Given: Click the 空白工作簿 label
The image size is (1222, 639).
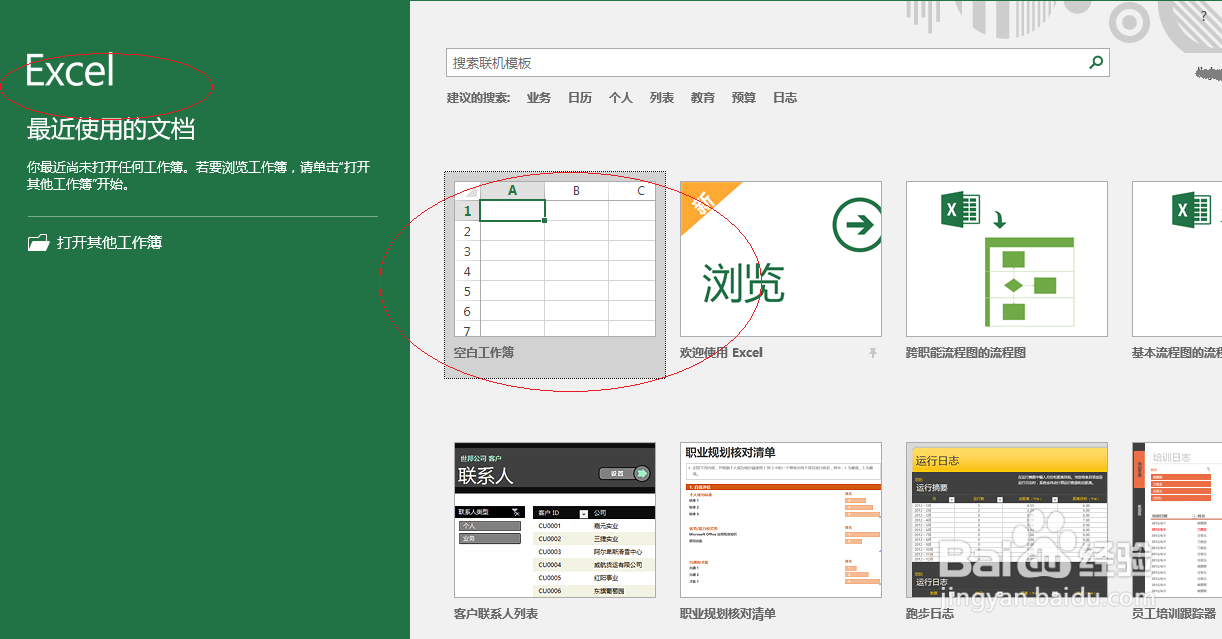Looking at the screenshot, I should click(484, 353).
